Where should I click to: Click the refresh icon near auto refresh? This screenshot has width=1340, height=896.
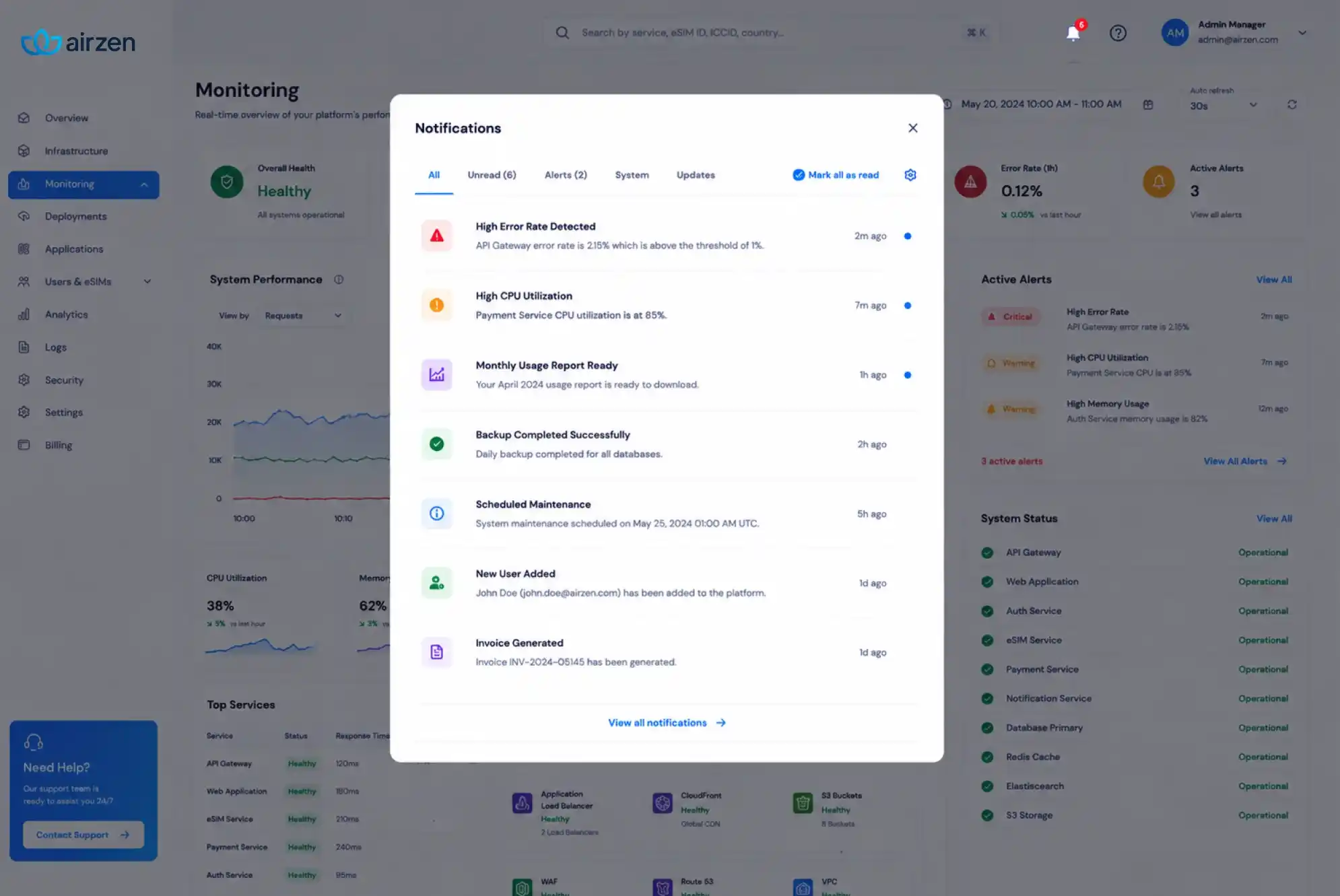pyautogui.click(x=1292, y=104)
